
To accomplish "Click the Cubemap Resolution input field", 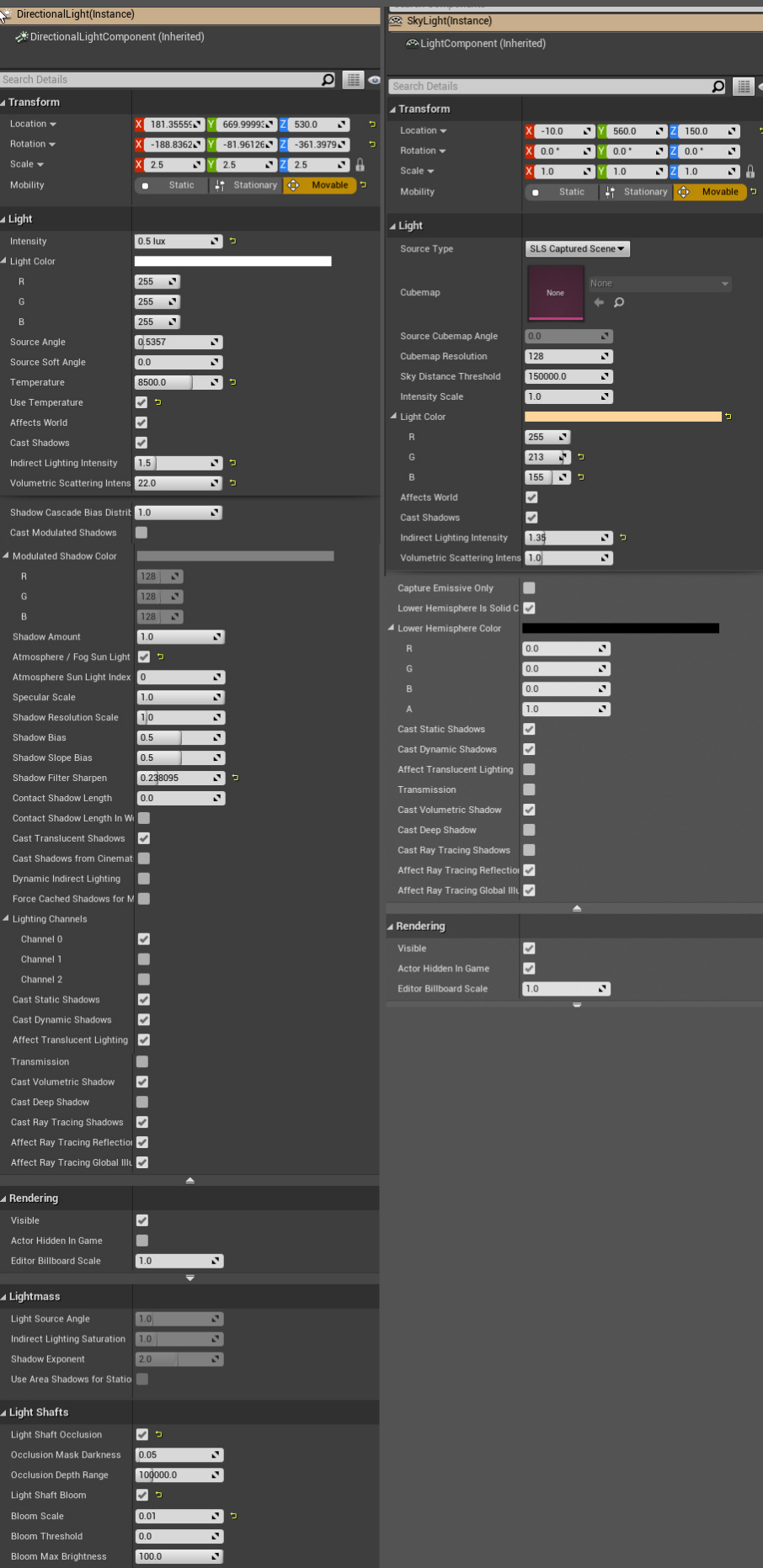I will (562, 357).
